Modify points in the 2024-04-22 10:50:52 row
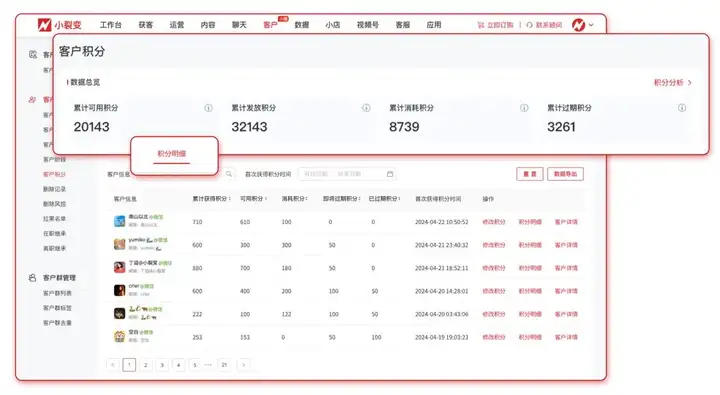Screen dimensions: 720x395 point(494,222)
